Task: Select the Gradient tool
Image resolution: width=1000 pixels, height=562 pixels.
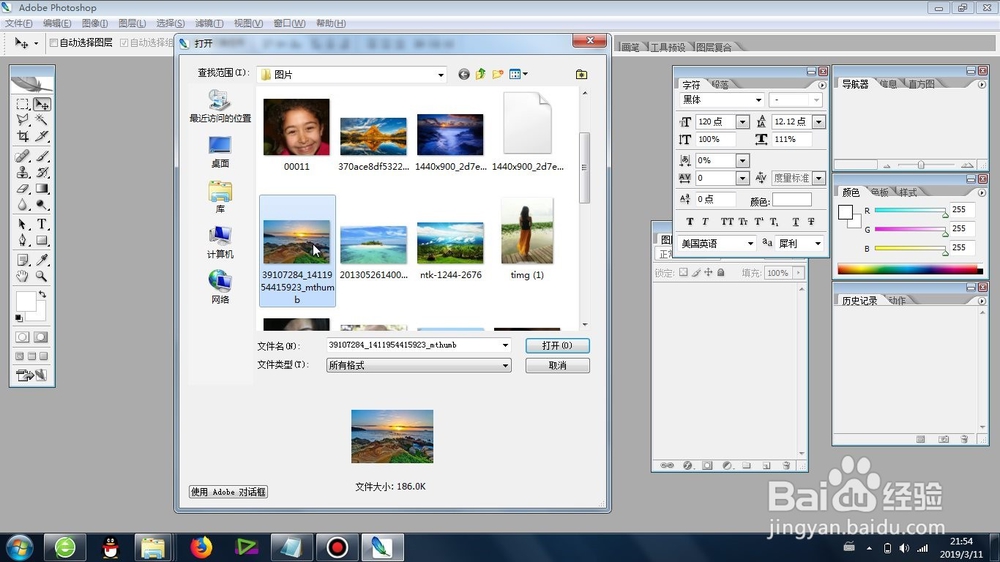Action: [42, 189]
